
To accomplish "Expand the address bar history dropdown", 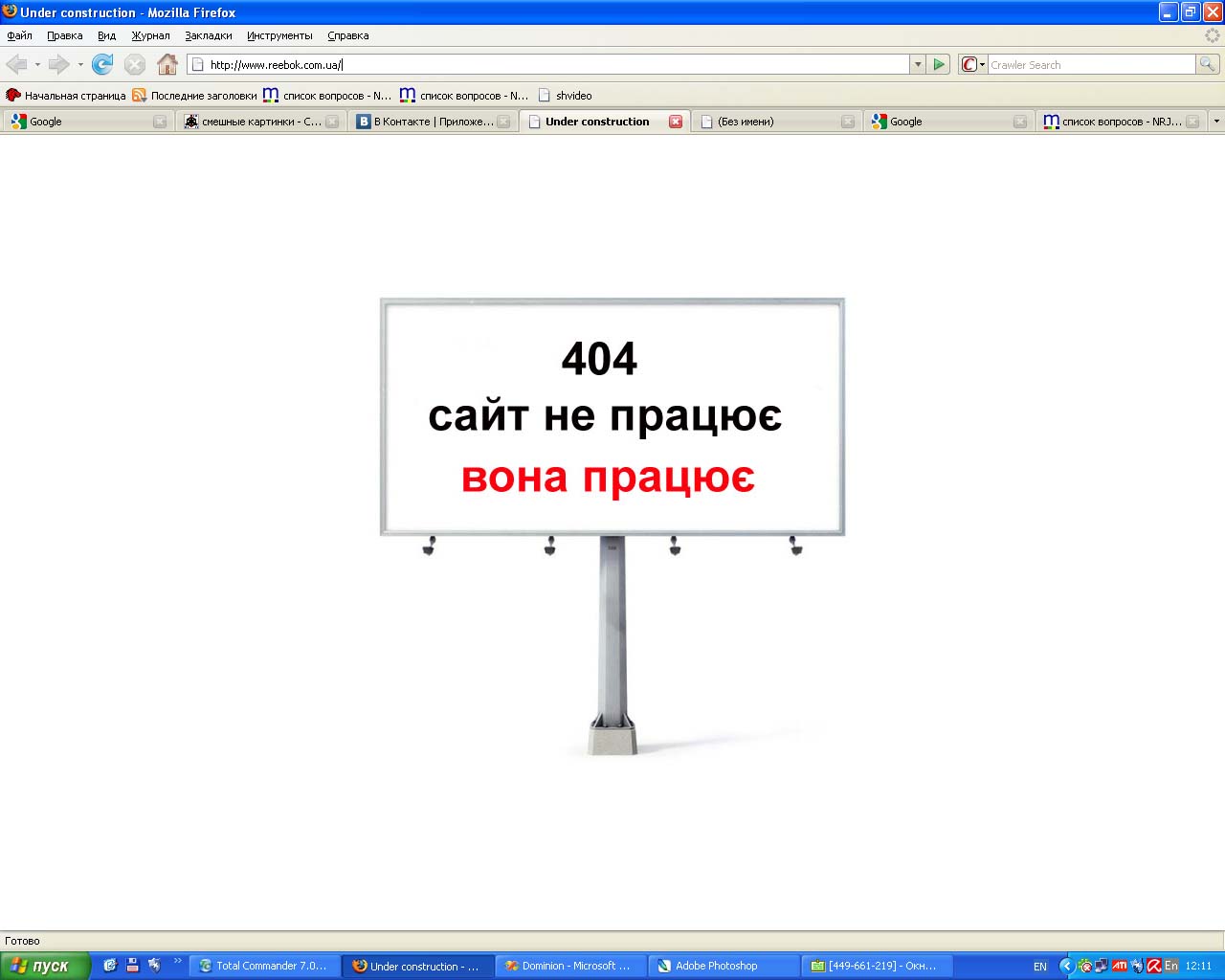I will coord(918,64).
